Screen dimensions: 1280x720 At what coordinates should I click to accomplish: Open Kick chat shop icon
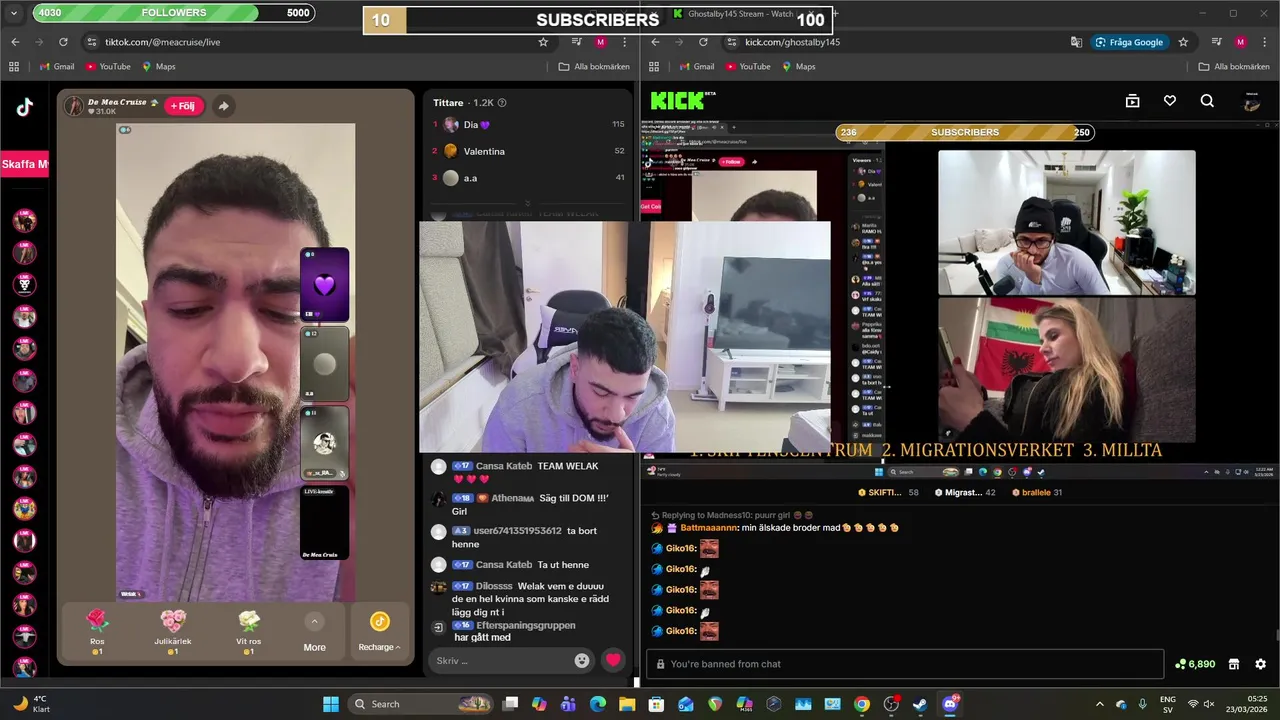click(1234, 664)
